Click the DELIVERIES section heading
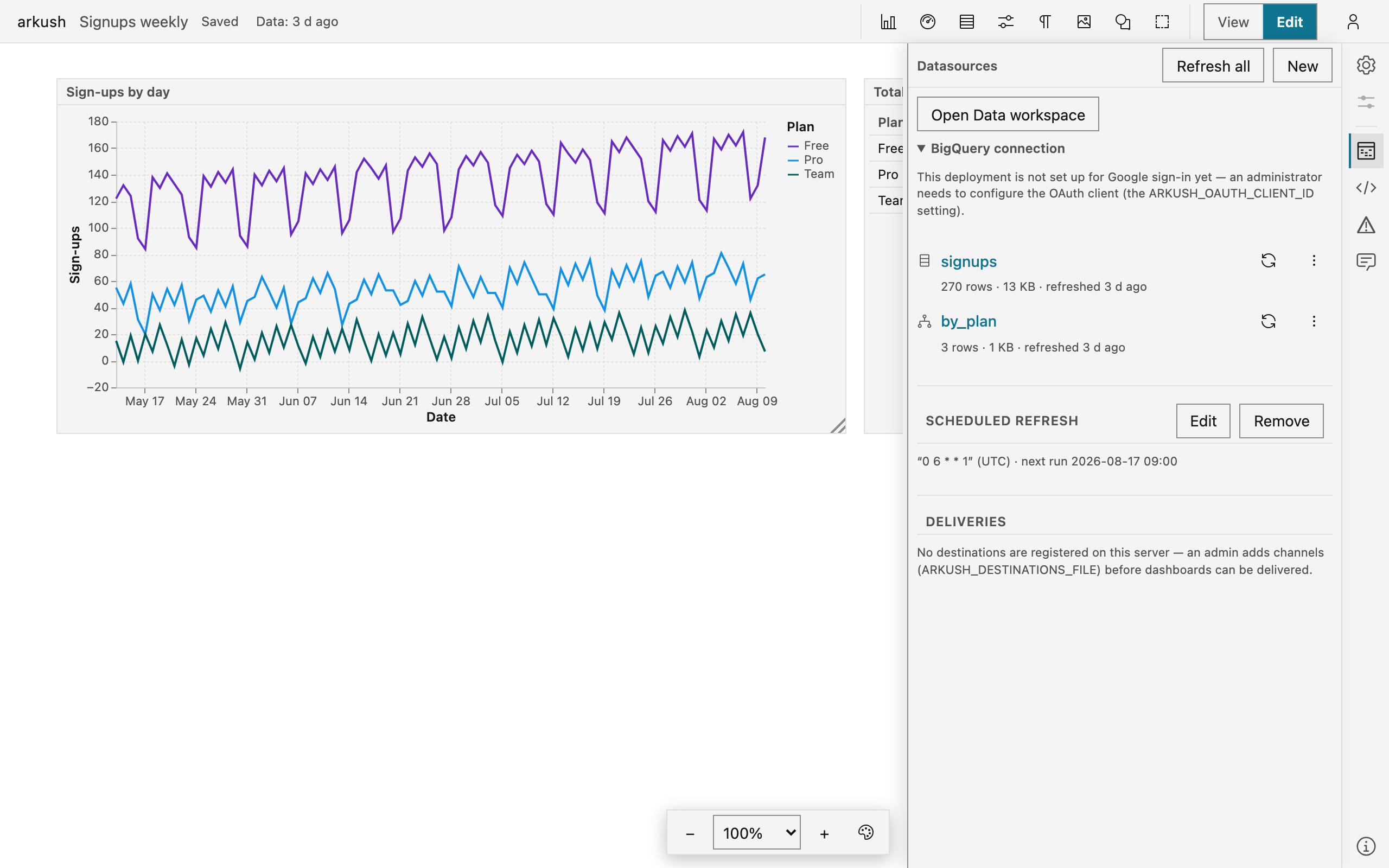Viewport: 1389px width, 868px height. click(965, 522)
